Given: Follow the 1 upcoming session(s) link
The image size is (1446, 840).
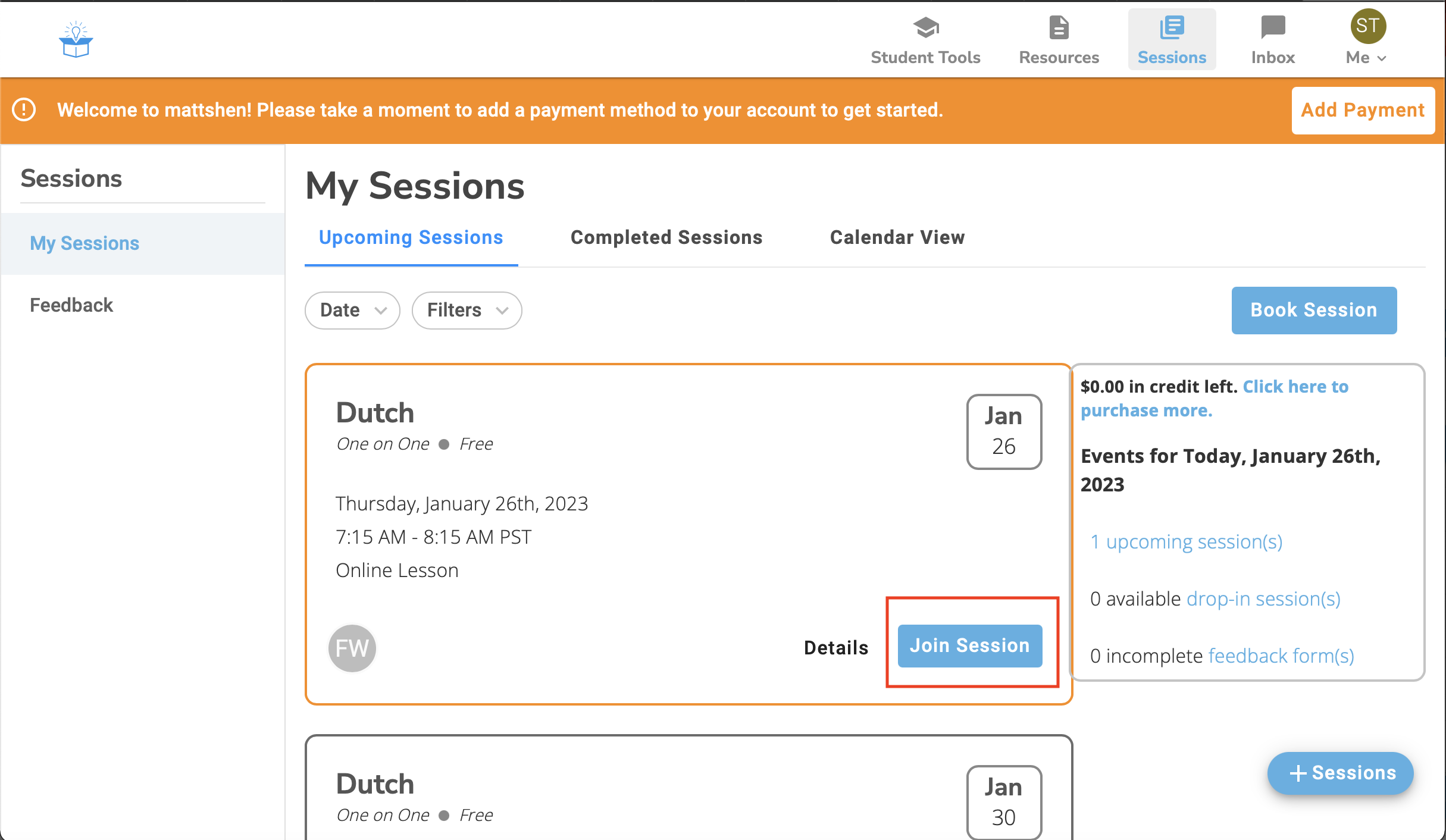Looking at the screenshot, I should [1186, 542].
